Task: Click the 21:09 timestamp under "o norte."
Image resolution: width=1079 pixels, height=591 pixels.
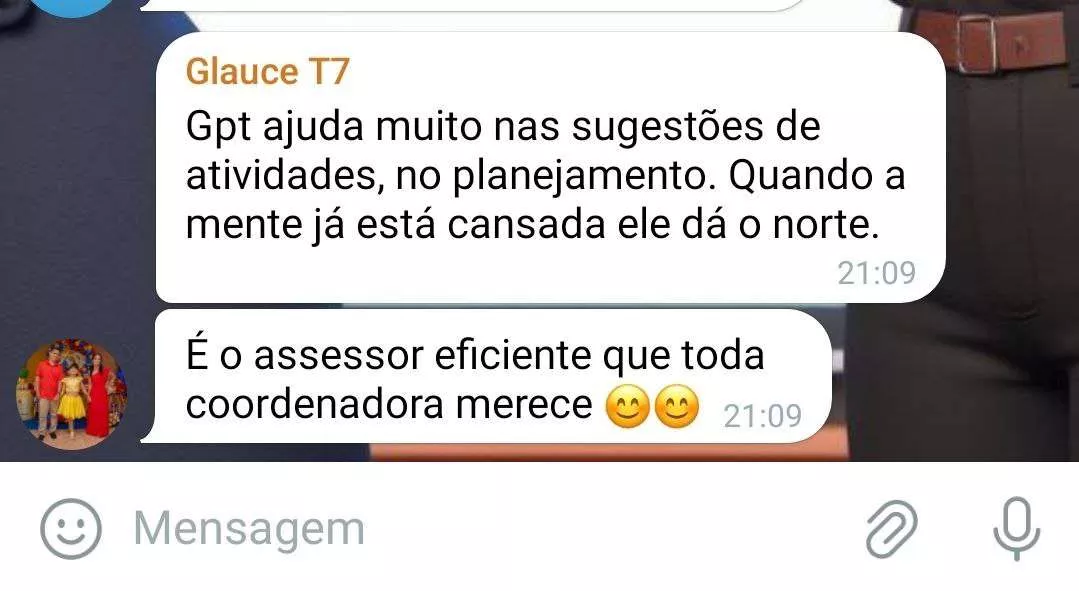Action: [877, 273]
